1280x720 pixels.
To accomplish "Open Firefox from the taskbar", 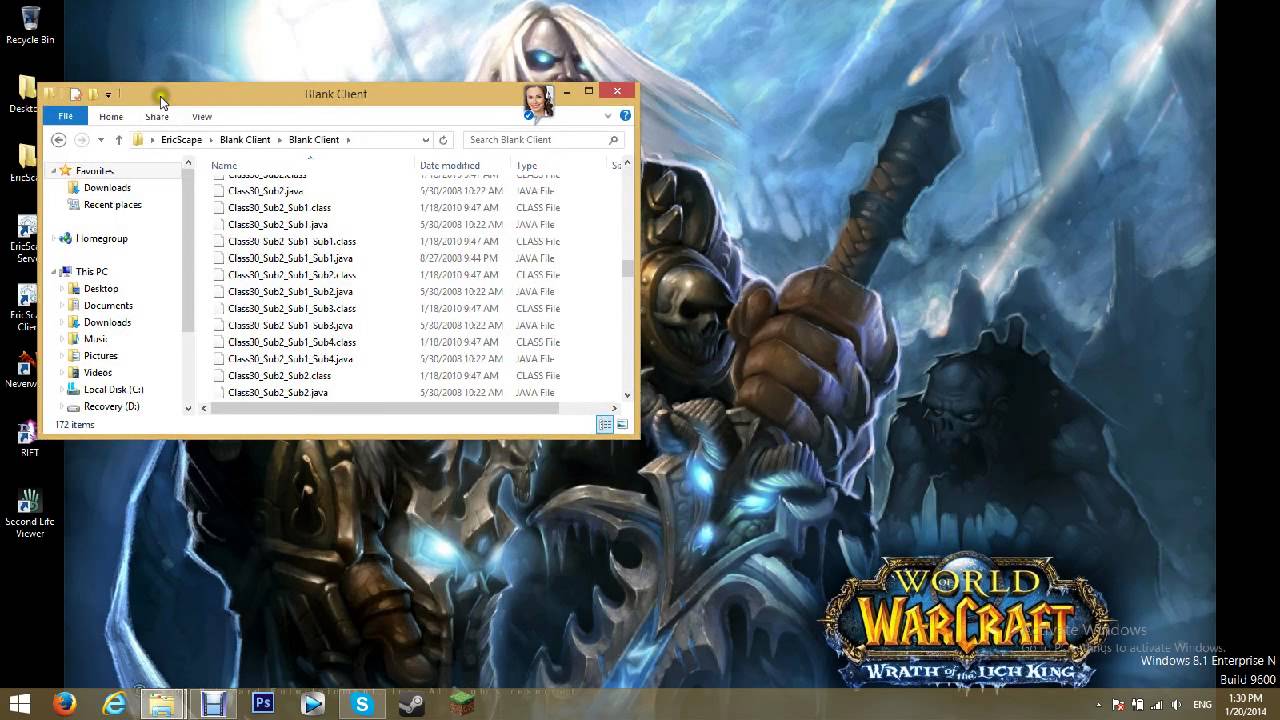I will 65,704.
